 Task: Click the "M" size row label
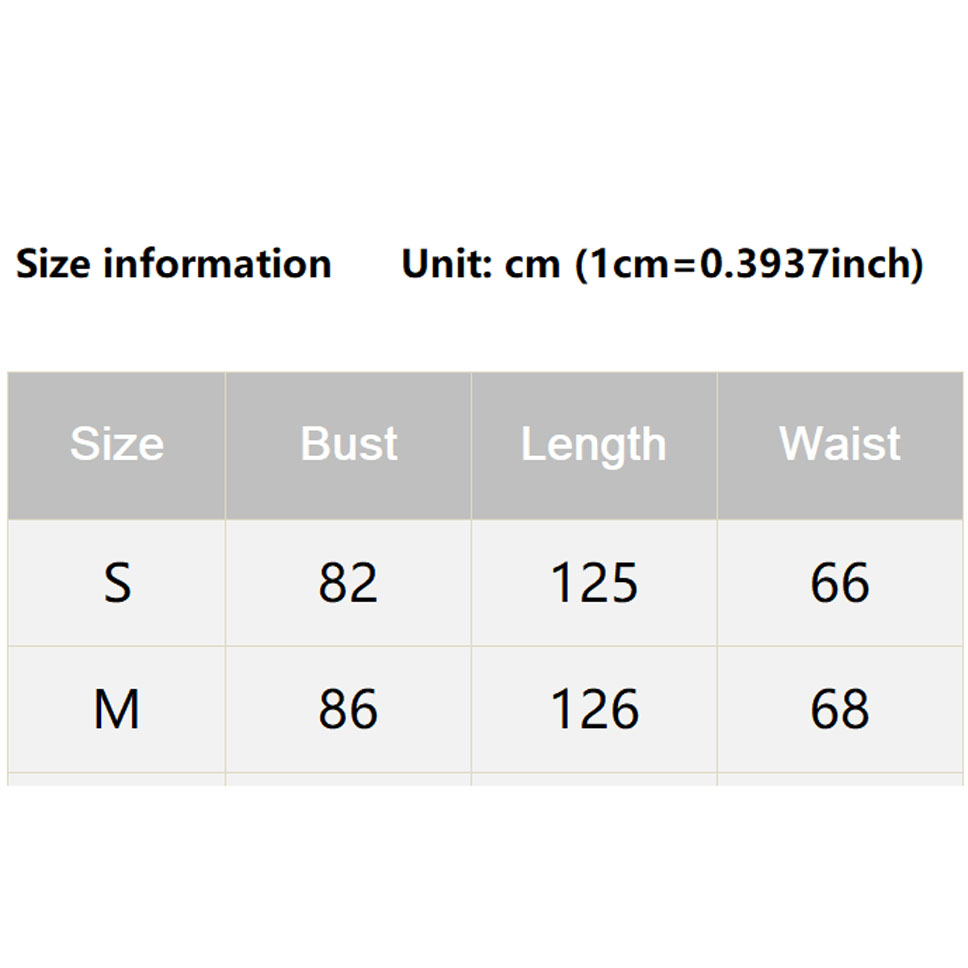pyautogui.click(x=117, y=709)
